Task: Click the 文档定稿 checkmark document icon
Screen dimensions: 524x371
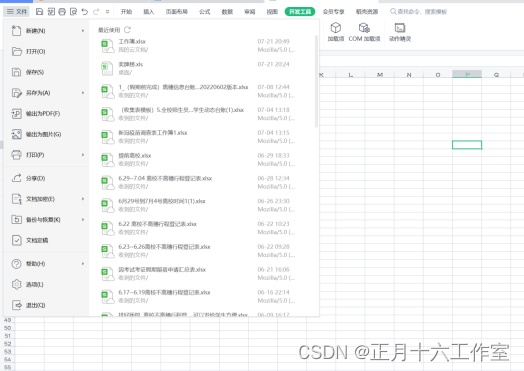Action: [16, 240]
